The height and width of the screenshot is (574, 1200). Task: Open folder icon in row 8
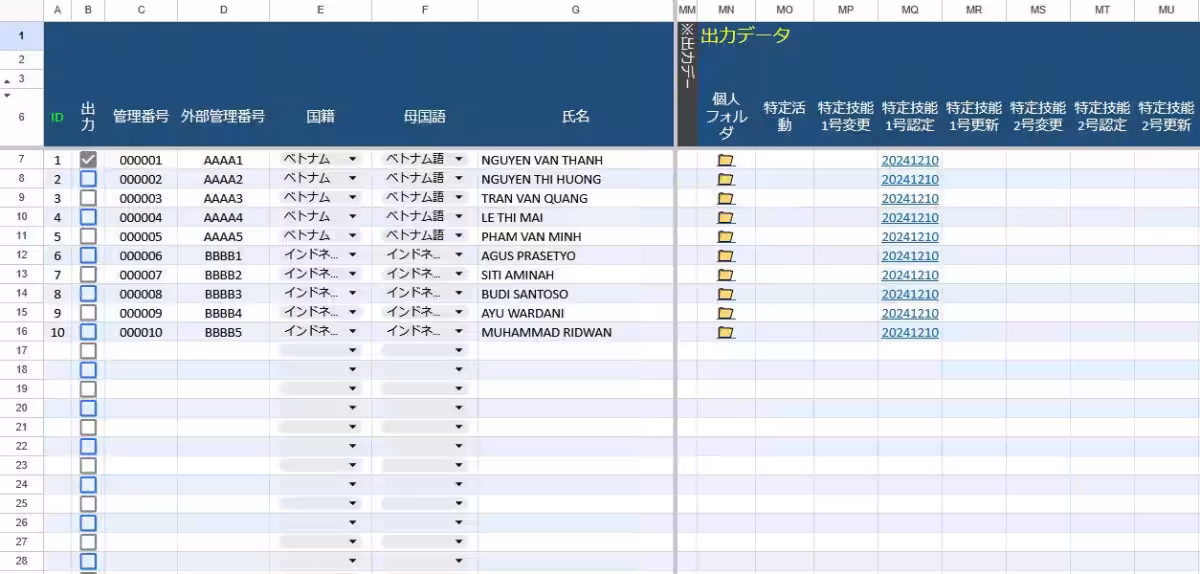pos(726,179)
